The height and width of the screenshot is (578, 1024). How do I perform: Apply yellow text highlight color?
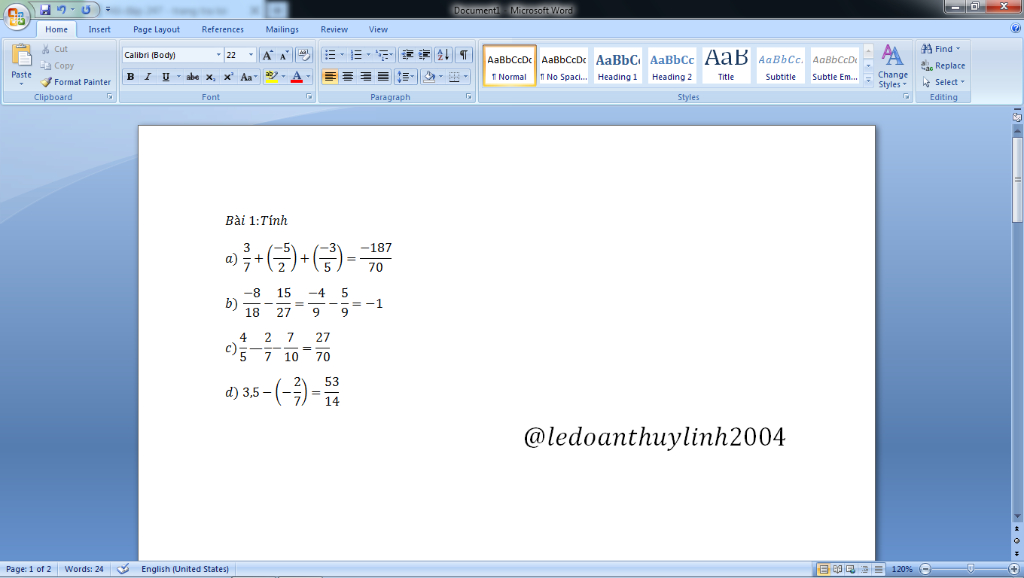point(272,77)
